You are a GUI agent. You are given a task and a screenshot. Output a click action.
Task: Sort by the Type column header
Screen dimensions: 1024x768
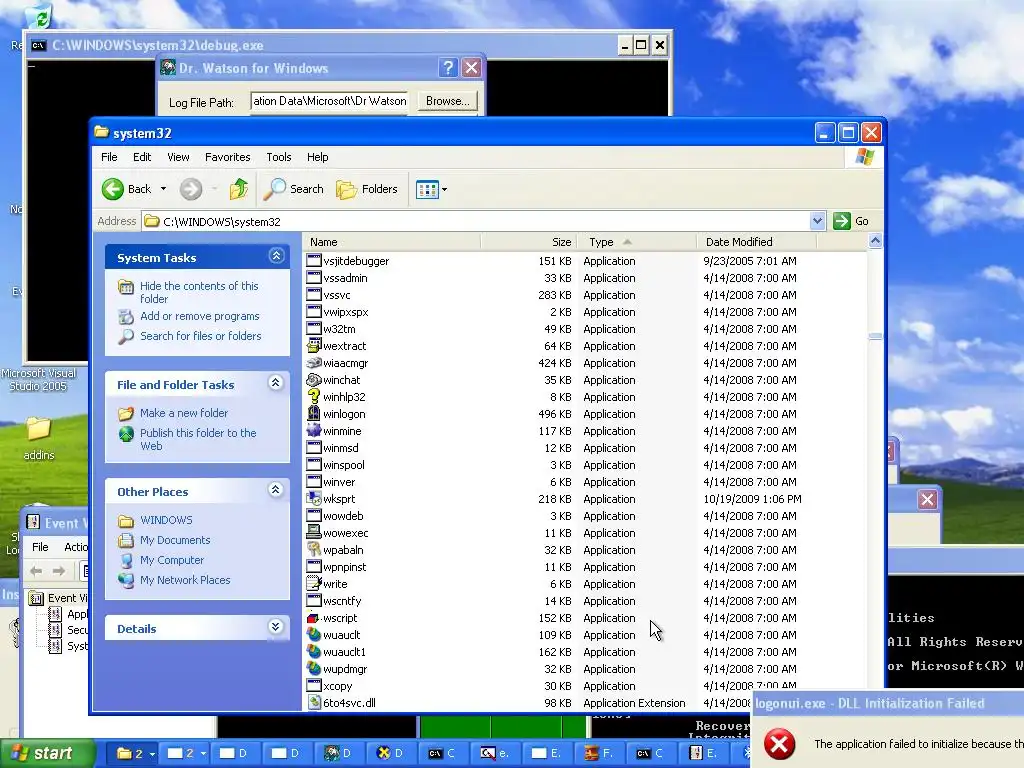pyautogui.click(x=637, y=242)
